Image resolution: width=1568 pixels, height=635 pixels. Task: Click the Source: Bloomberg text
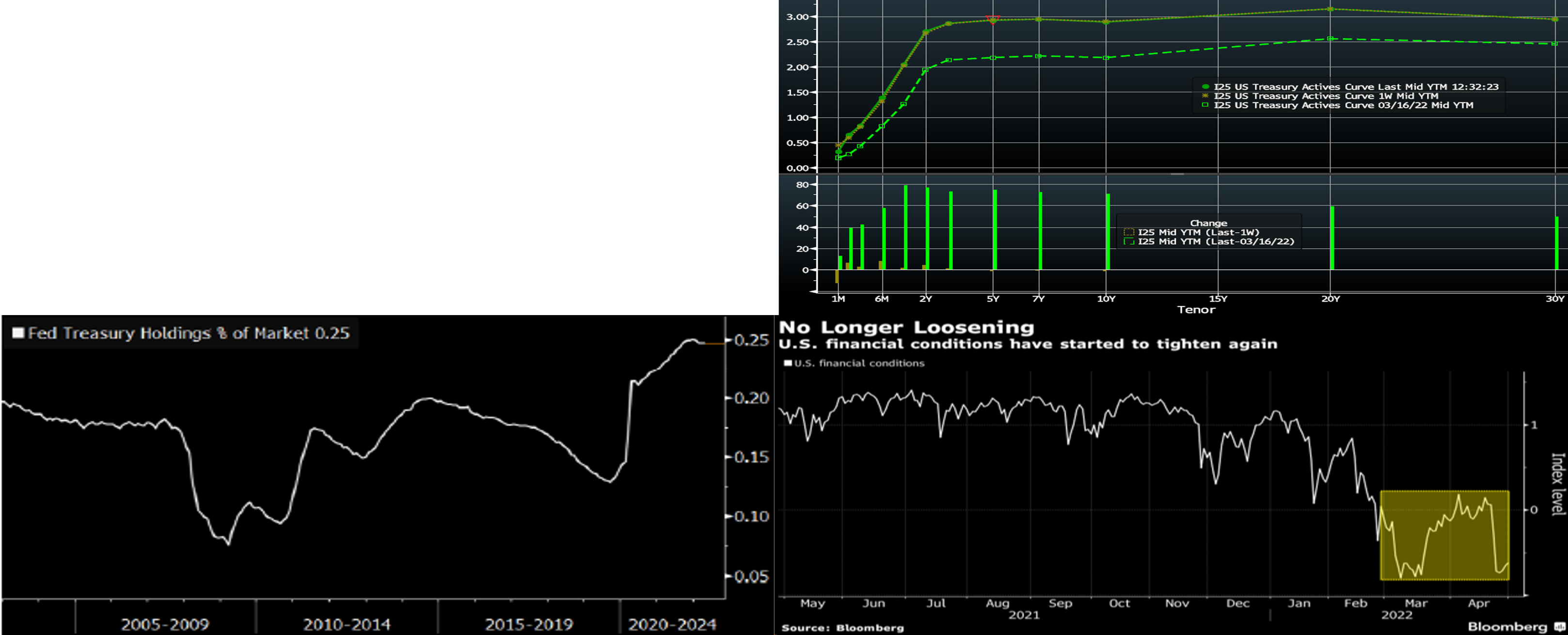842,628
